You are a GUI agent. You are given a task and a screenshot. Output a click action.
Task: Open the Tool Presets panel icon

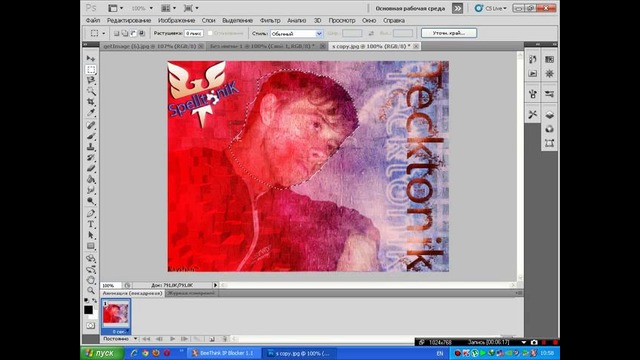click(533, 115)
